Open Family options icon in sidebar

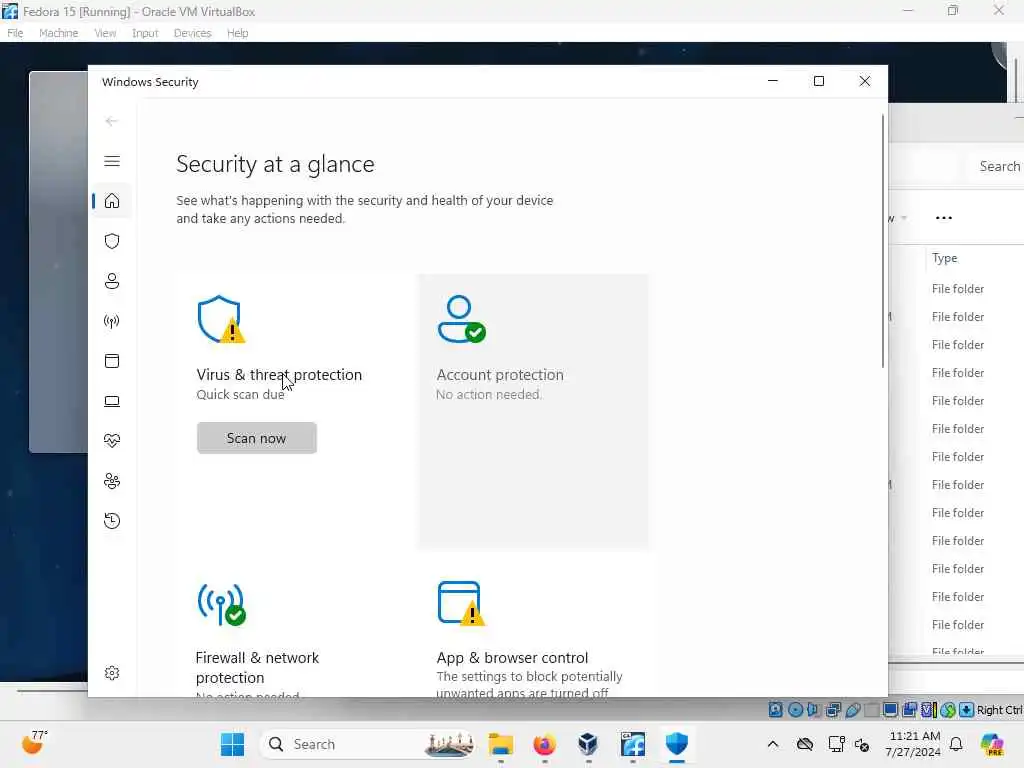[112, 481]
